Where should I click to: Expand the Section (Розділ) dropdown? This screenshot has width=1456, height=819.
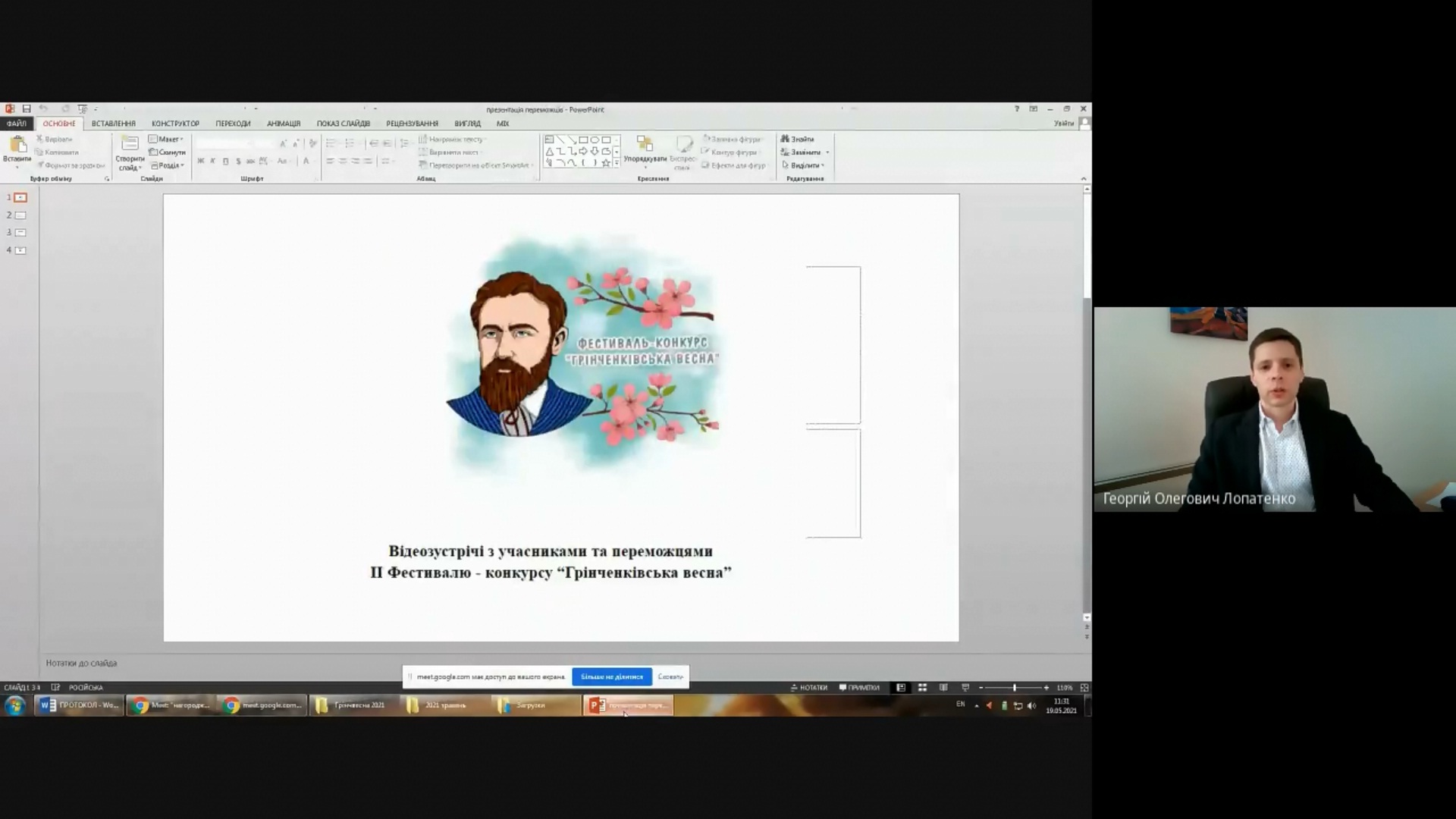click(x=168, y=165)
